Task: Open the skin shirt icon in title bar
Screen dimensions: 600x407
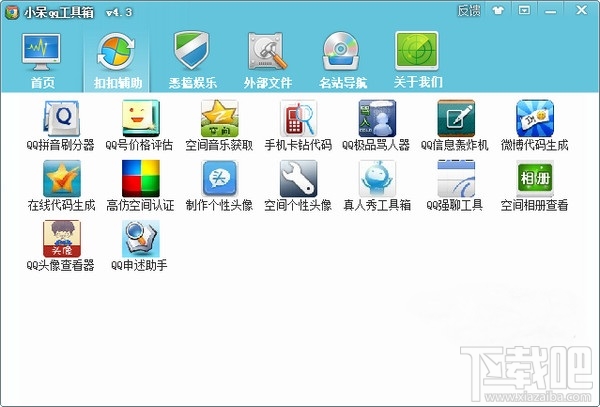Action: coord(497,10)
